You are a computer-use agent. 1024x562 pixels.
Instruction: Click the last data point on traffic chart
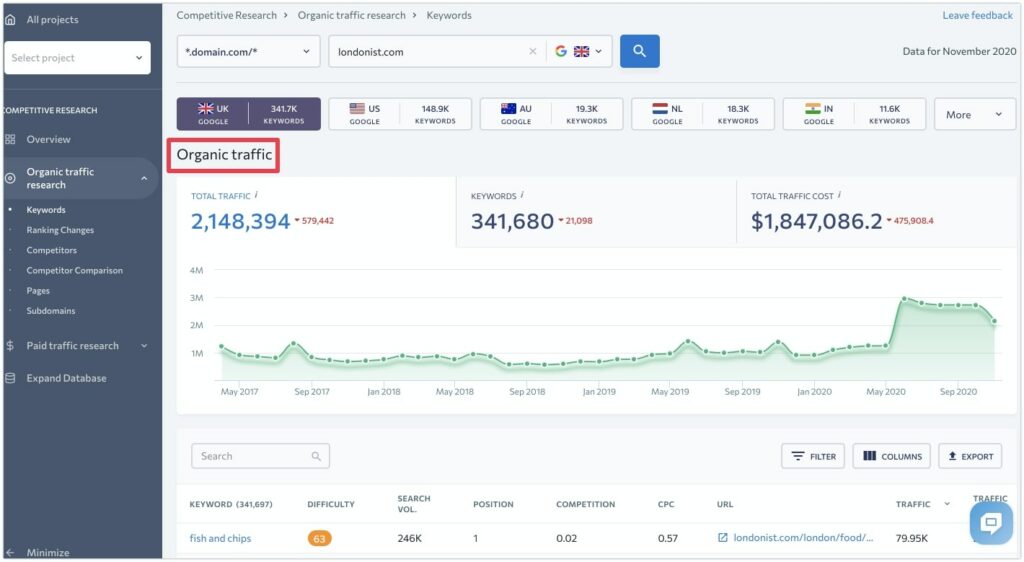(x=995, y=321)
